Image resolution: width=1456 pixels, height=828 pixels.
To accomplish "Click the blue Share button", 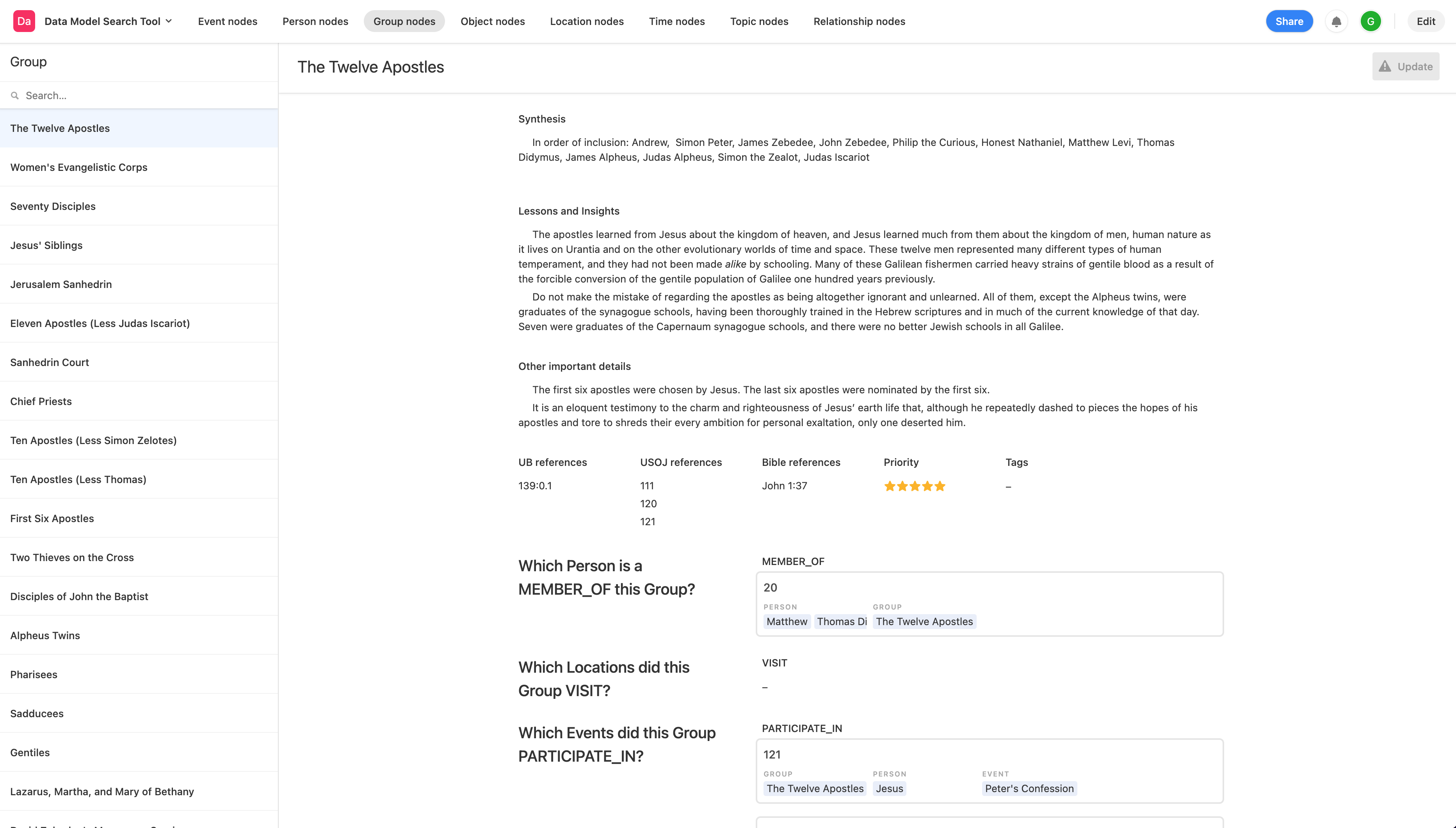I will pyautogui.click(x=1289, y=21).
